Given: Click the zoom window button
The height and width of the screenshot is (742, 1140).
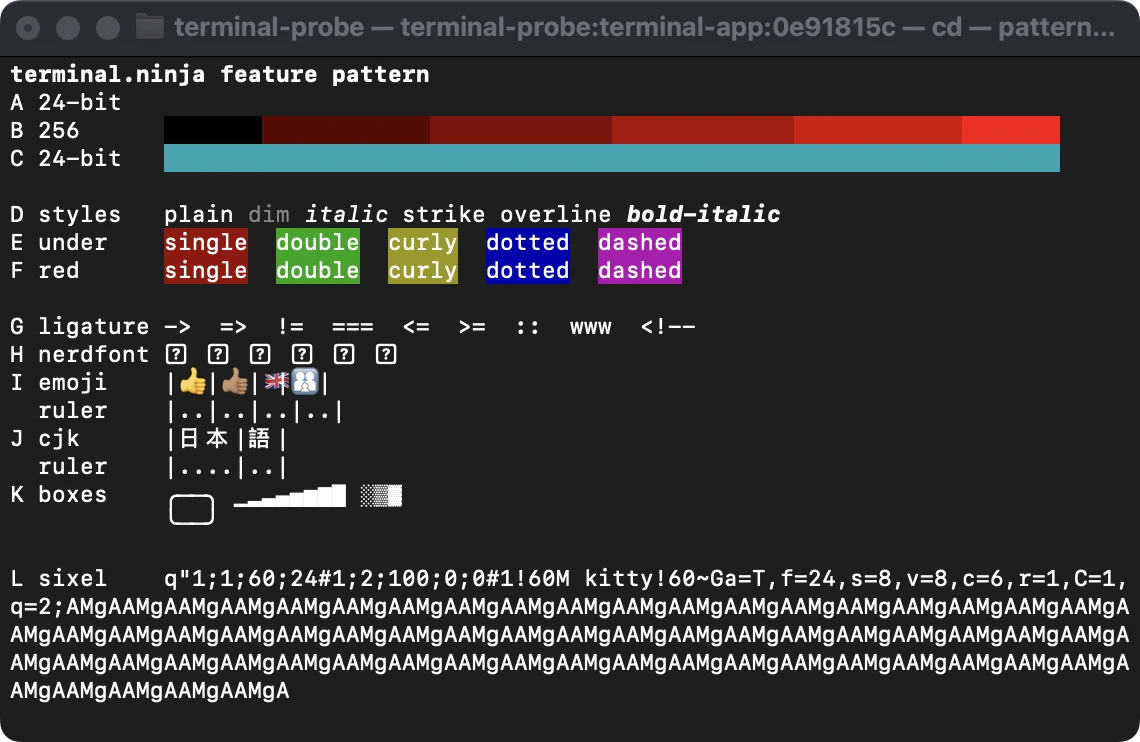Looking at the screenshot, I should point(108,28).
